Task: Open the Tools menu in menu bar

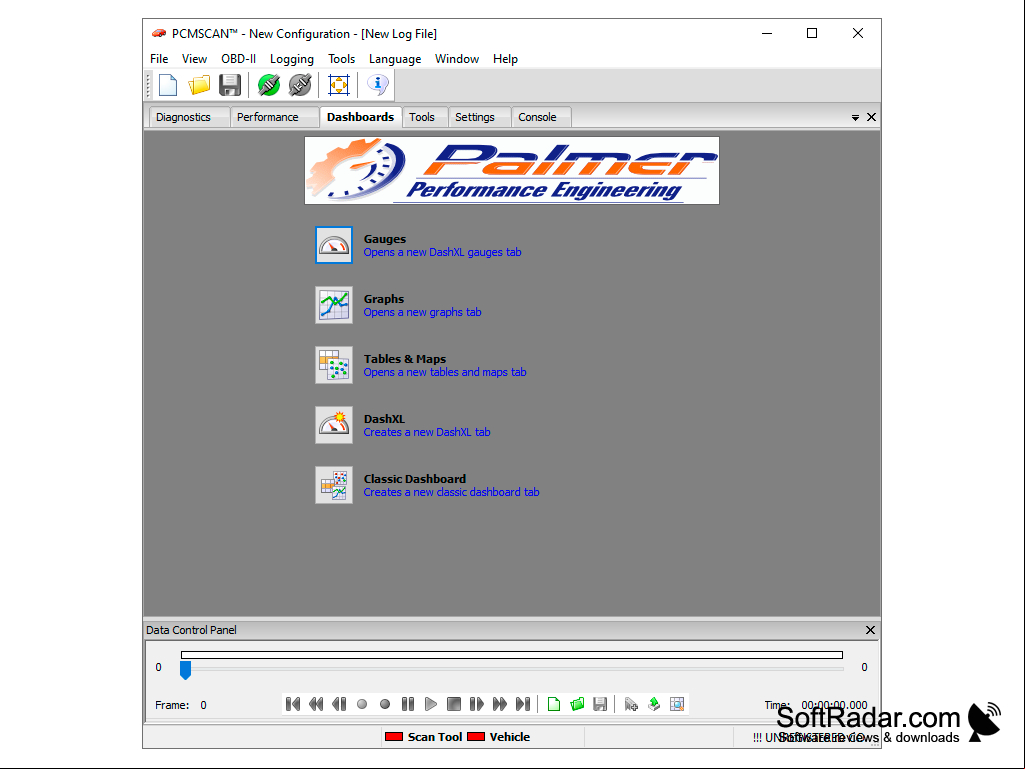Action: pos(341,59)
